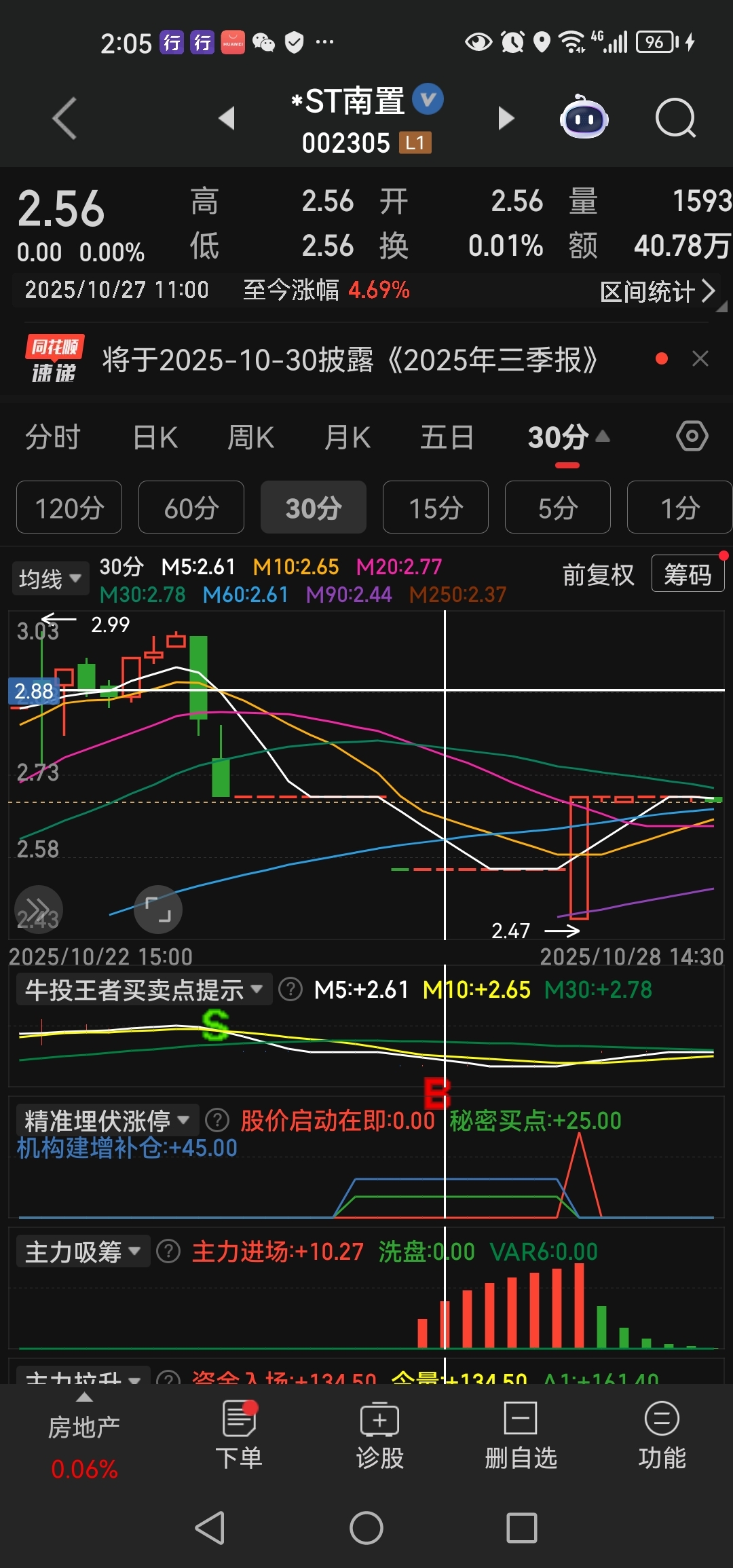The height and width of the screenshot is (1568, 733).
Task: Switch to previous stock with left triangle
Action: pyautogui.click(x=227, y=118)
